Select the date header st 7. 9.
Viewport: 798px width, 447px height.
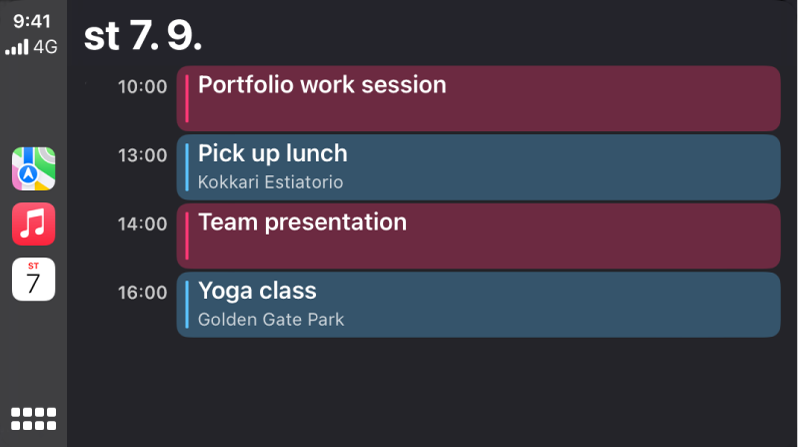pyautogui.click(x=144, y=35)
